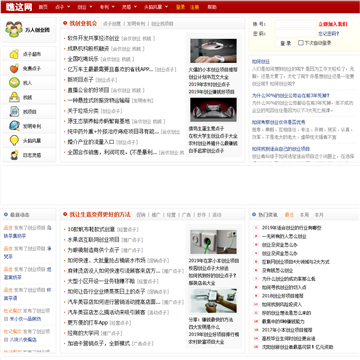Screen dimensions: 360x360
Task: Click the document icon beside 找项目
Action: 14,111
